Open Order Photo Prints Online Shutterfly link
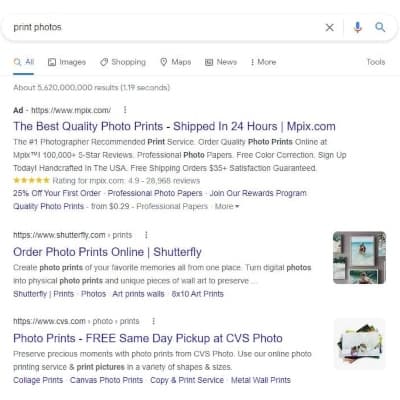The image size is (400, 400). 107,252
